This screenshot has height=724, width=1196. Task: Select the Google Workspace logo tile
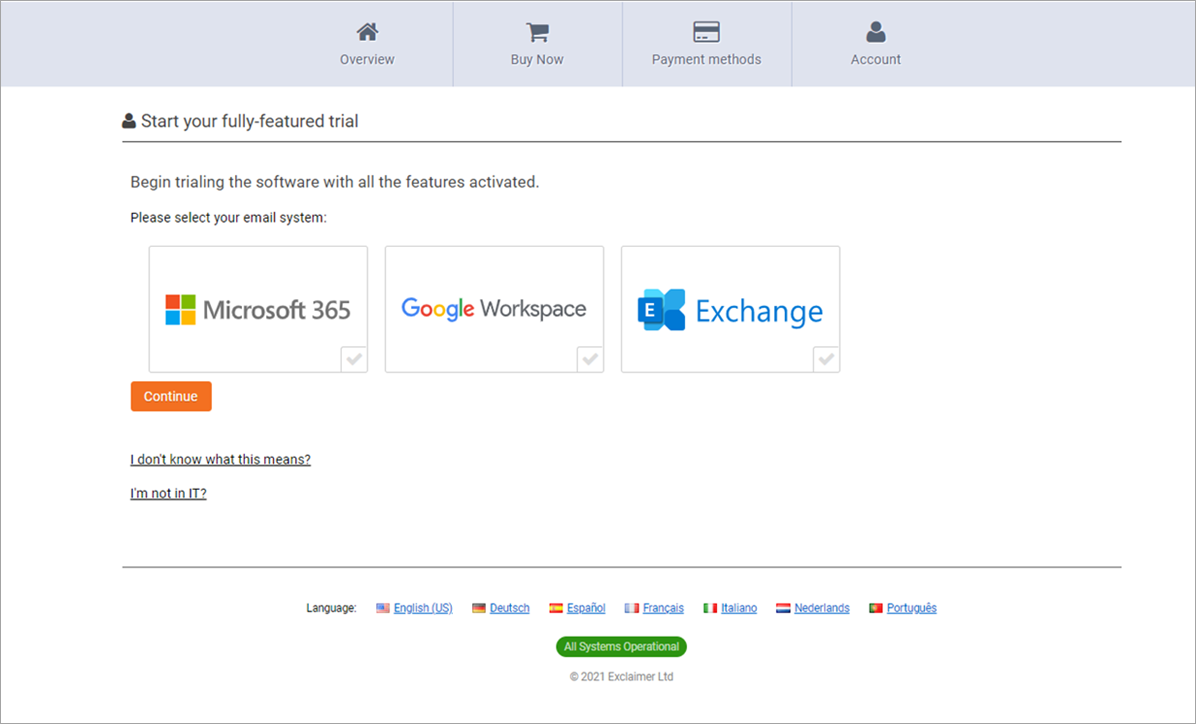pyautogui.click(x=494, y=309)
